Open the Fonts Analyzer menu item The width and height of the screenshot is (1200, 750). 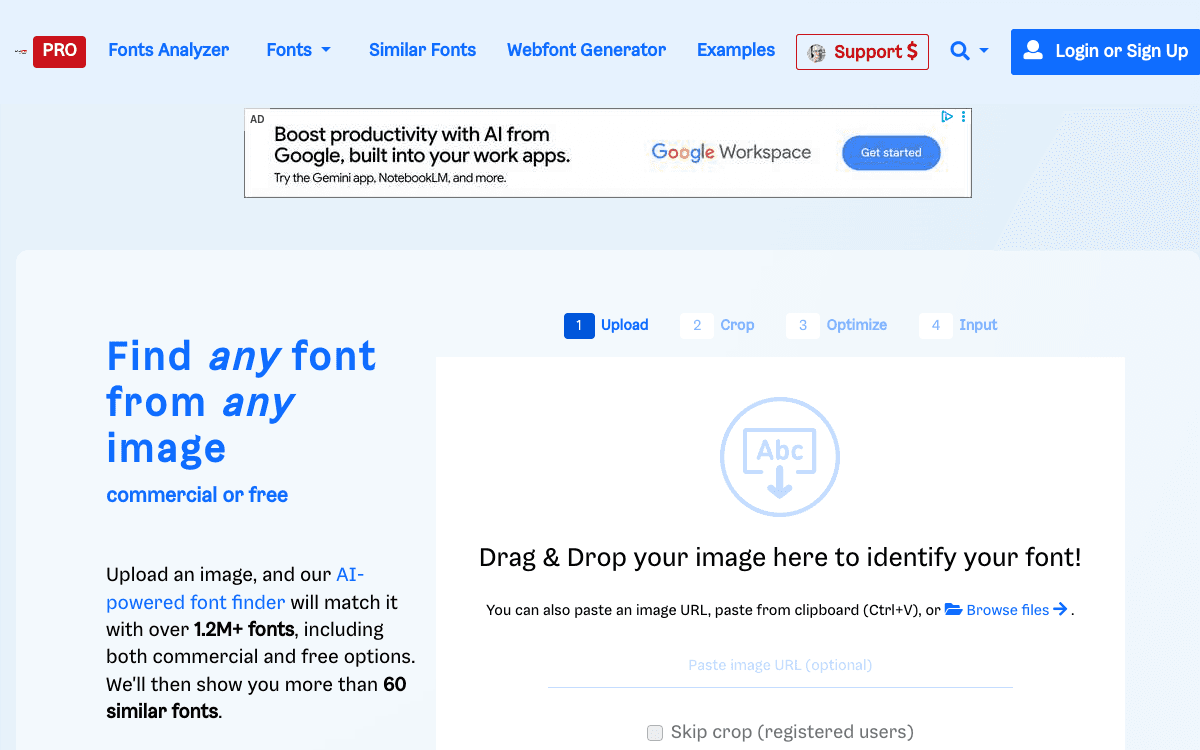(x=168, y=50)
